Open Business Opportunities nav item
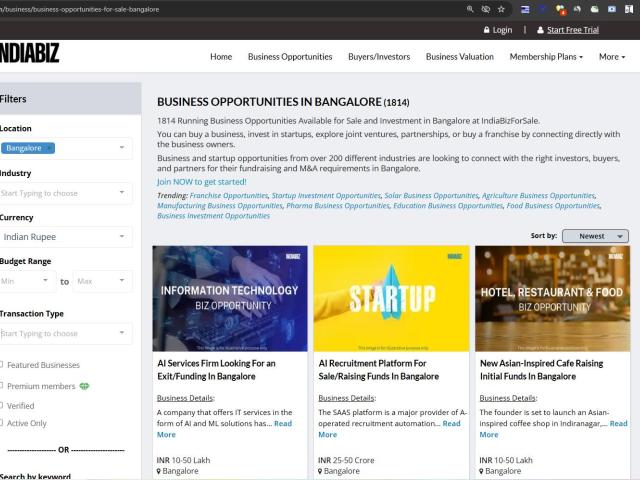This screenshot has height=480, width=640. click(x=290, y=57)
